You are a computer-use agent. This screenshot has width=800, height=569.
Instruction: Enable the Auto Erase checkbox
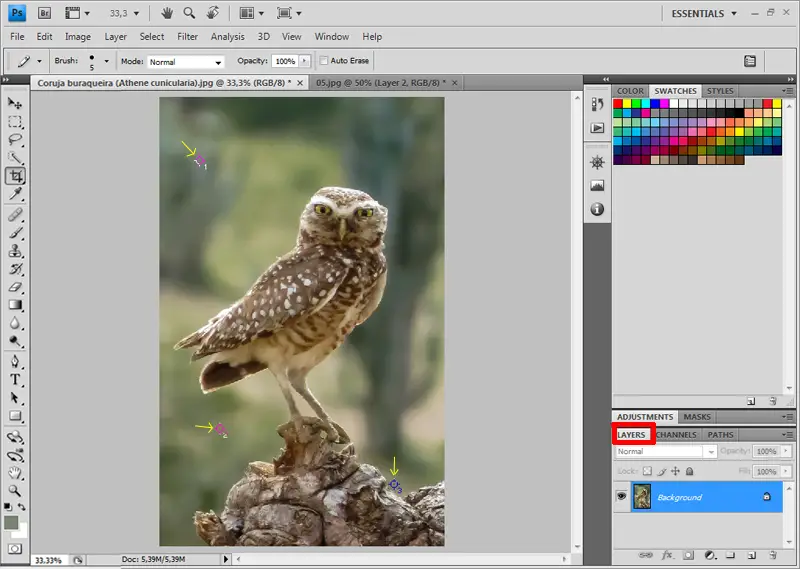point(324,61)
